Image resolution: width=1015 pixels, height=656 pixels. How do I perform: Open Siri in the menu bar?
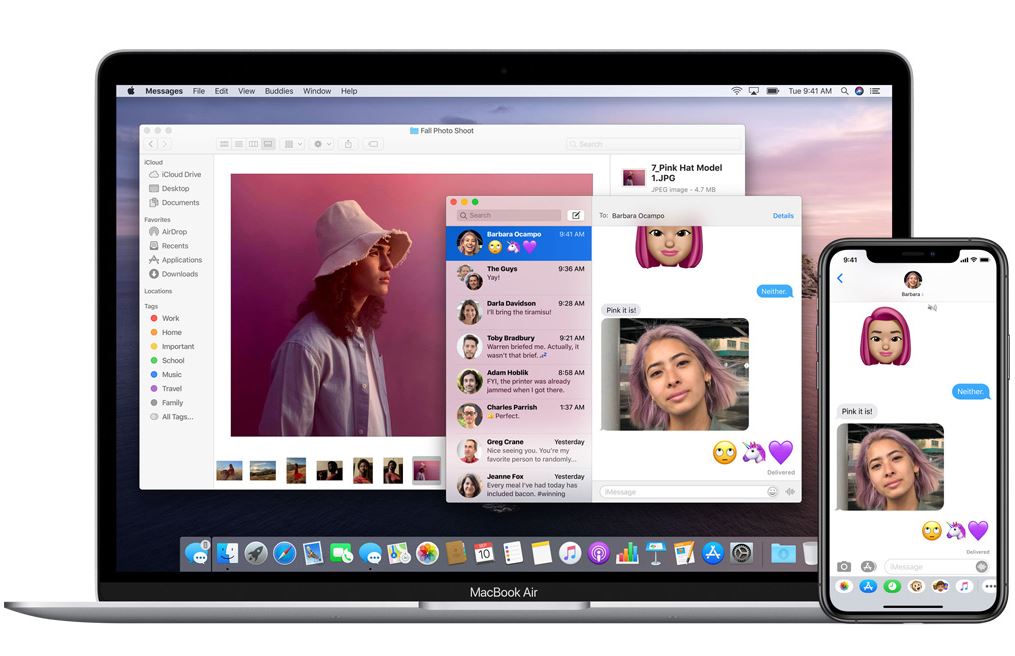[859, 91]
